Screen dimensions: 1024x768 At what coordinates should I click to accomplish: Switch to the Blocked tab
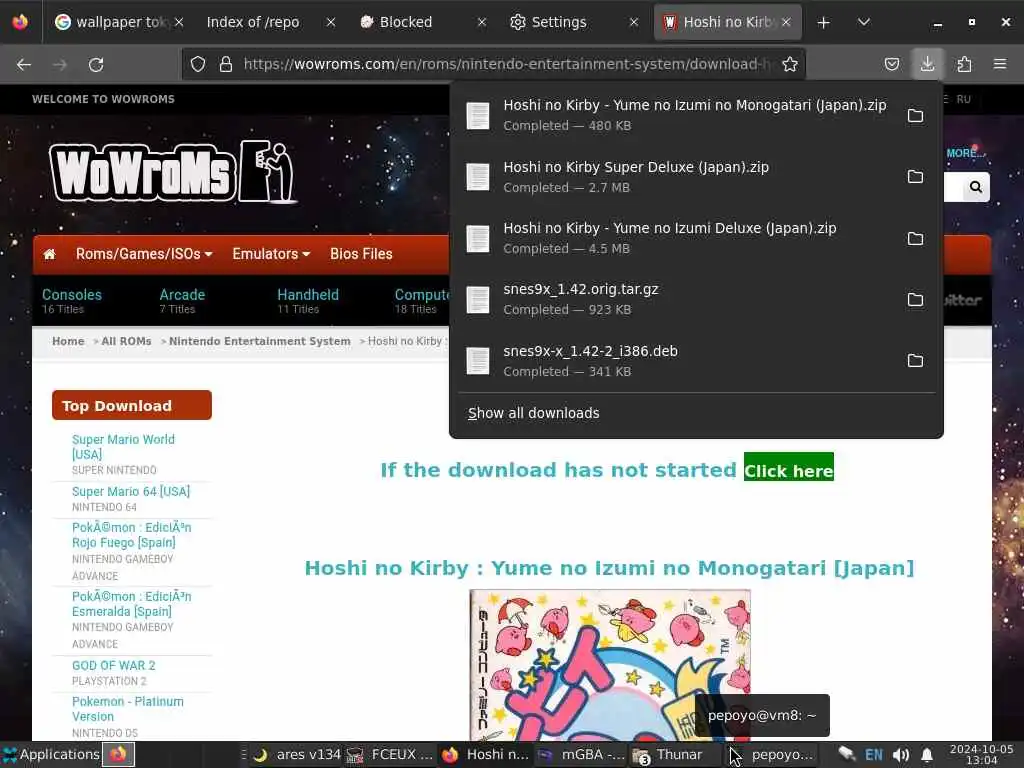coord(406,22)
